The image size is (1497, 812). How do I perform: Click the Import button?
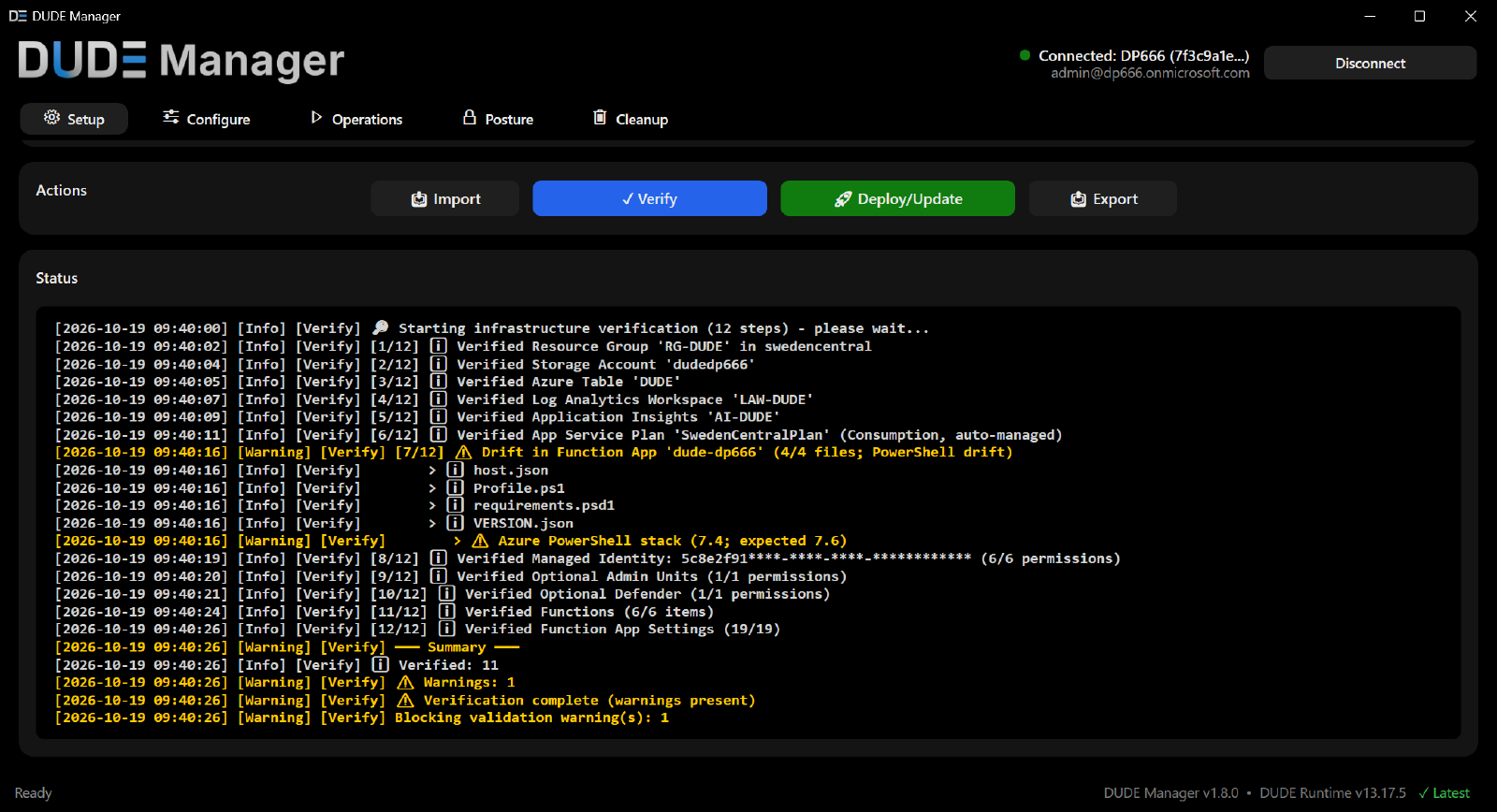pyautogui.click(x=445, y=198)
